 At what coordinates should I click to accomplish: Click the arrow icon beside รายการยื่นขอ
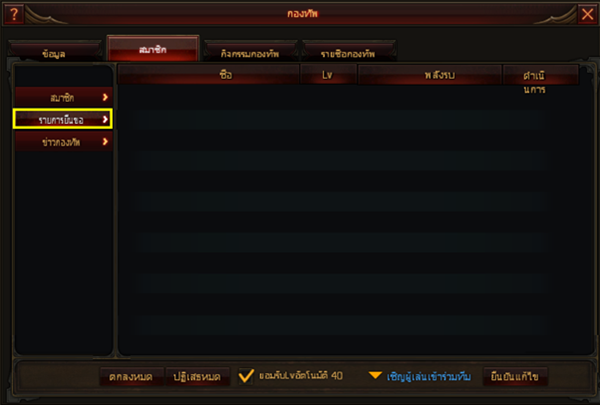105,119
